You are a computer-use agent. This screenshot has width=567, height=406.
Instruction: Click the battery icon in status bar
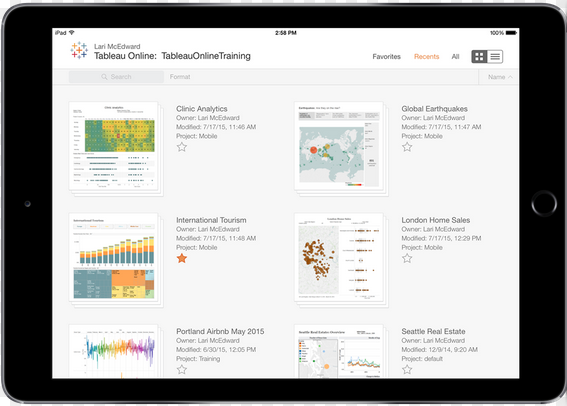click(511, 33)
